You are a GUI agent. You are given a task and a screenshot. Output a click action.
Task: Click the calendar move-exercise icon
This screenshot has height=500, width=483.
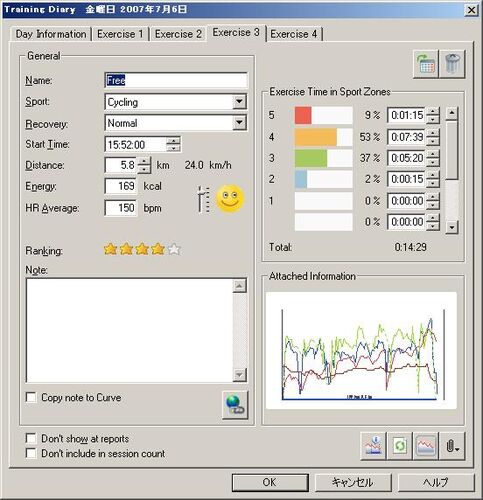pos(426,64)
